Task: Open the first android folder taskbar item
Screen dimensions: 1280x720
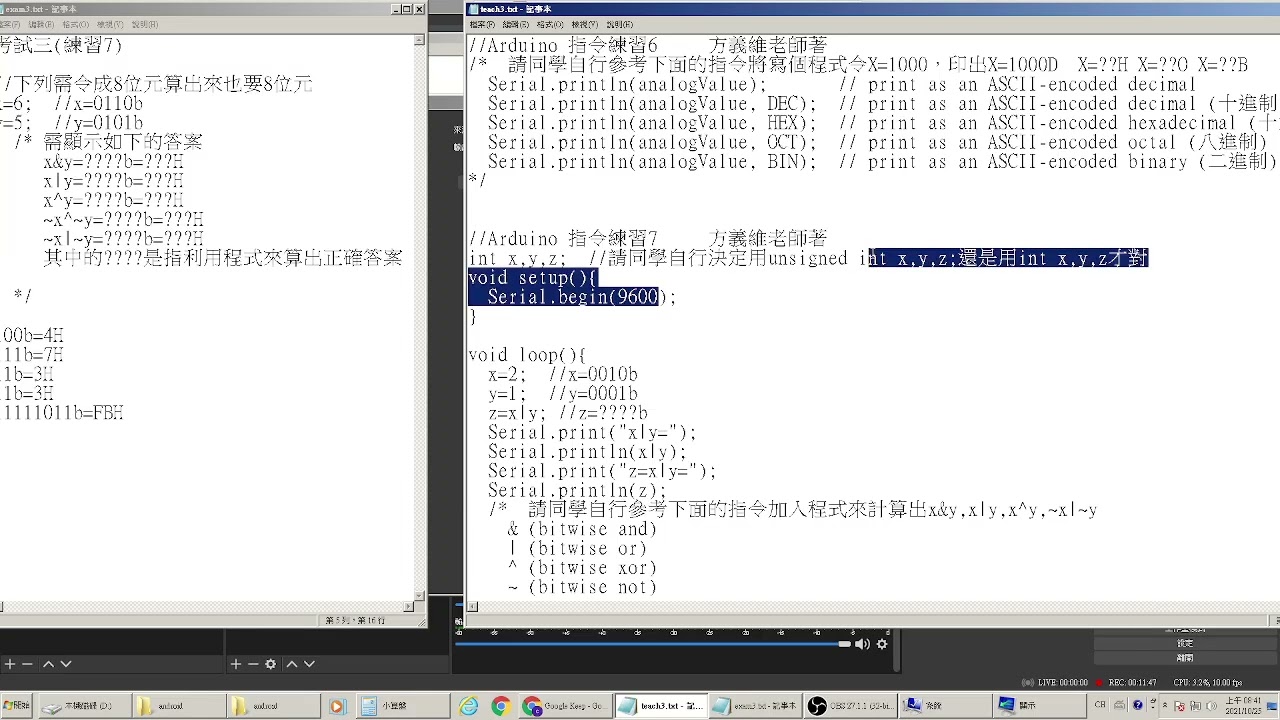Action: [x=179, y=706]
